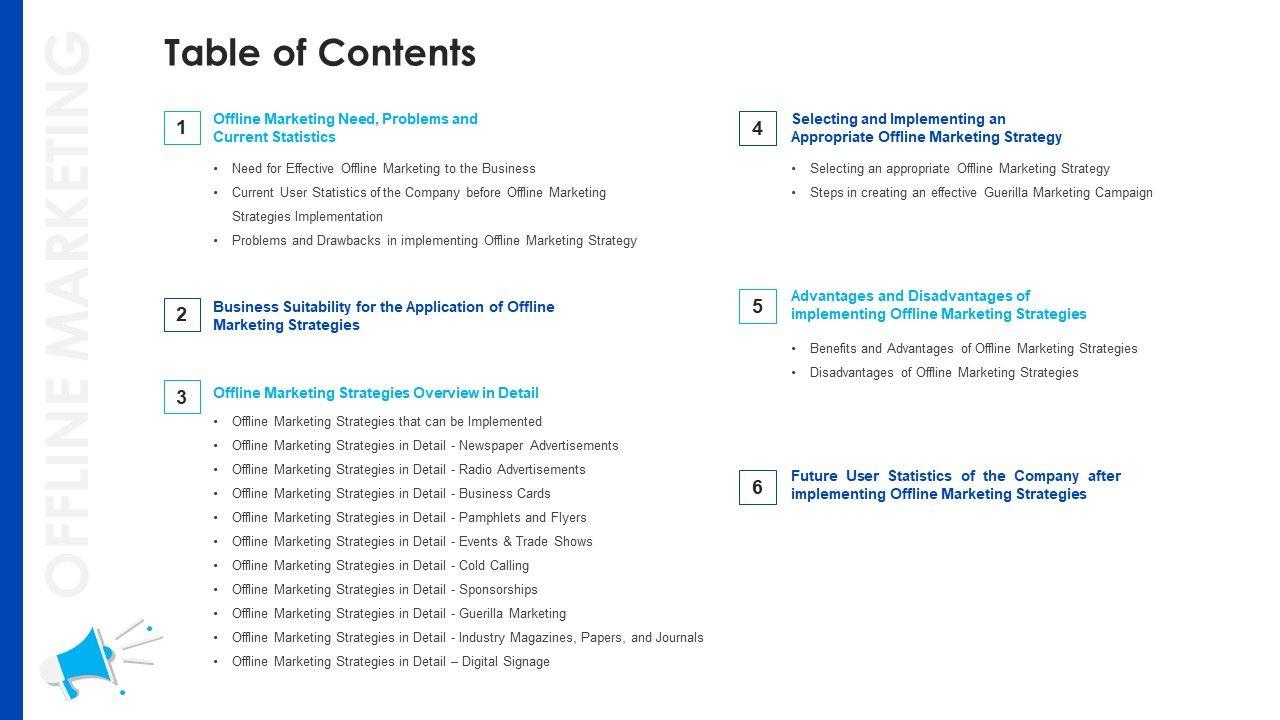Open 'Future User Statistics of the Company' heading
1280x720 pixels.
point(955,485)
